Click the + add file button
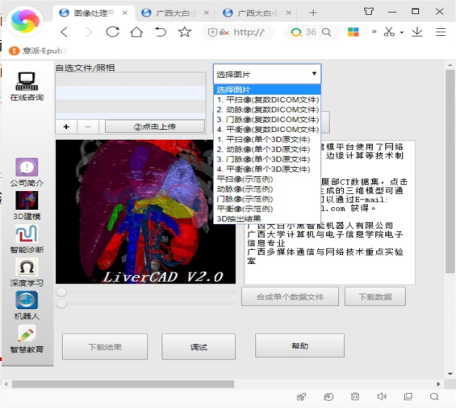 tap(66, 127)
